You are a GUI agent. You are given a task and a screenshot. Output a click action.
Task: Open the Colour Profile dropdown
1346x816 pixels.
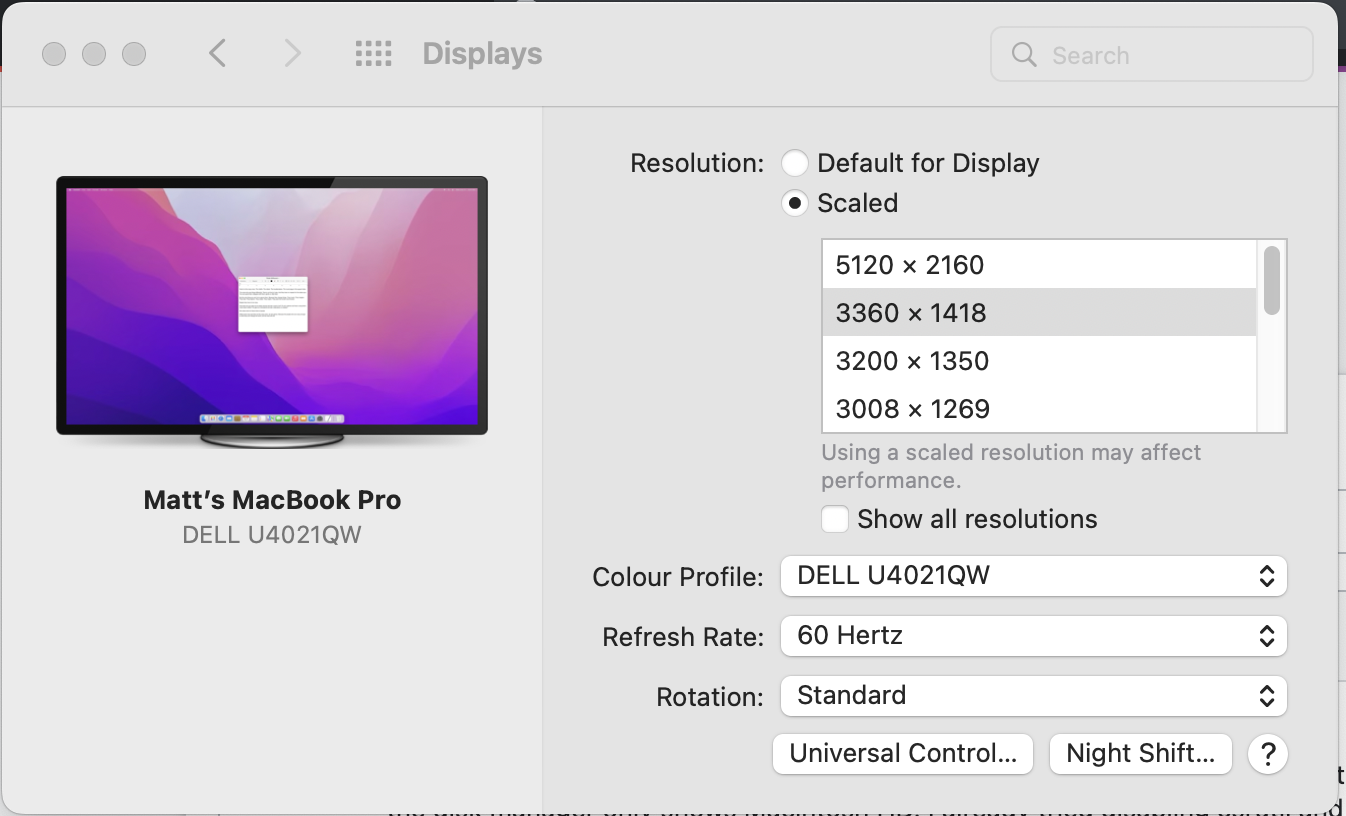click(x=1033, y=575)
